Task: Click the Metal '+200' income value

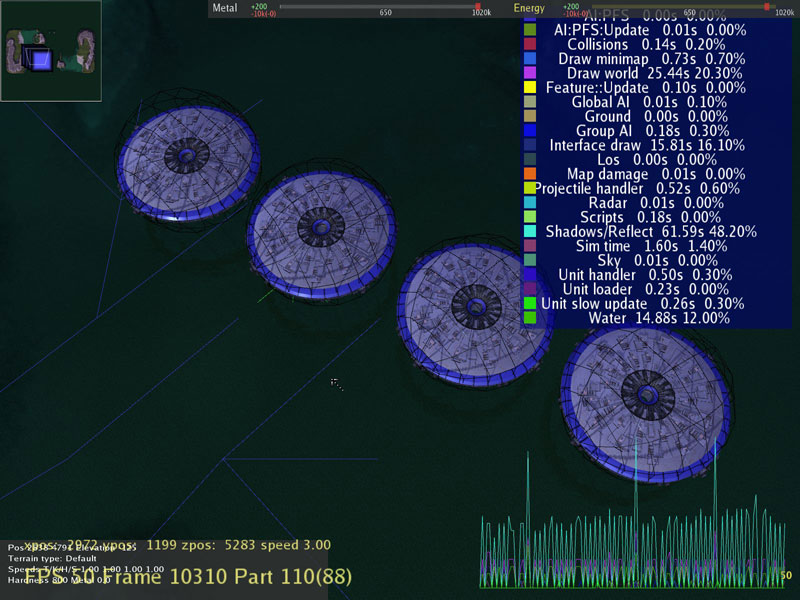Action: [x=259, y=6]
